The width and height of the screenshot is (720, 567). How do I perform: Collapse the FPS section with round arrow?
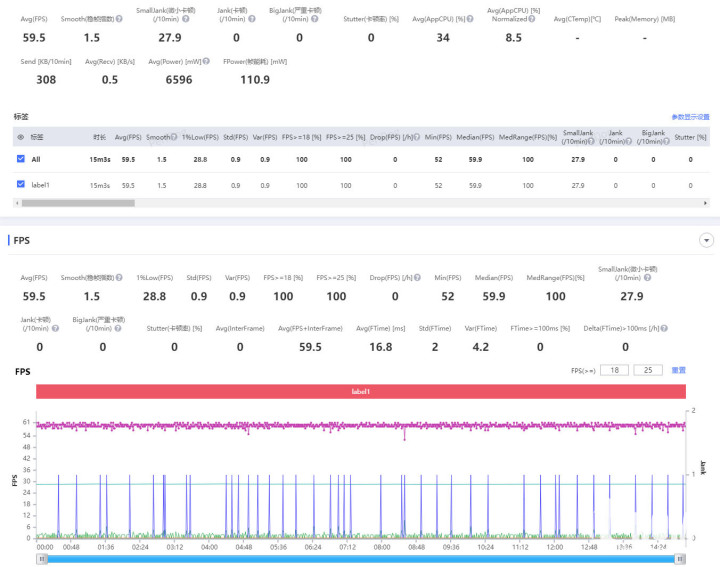tap(707, 241)
